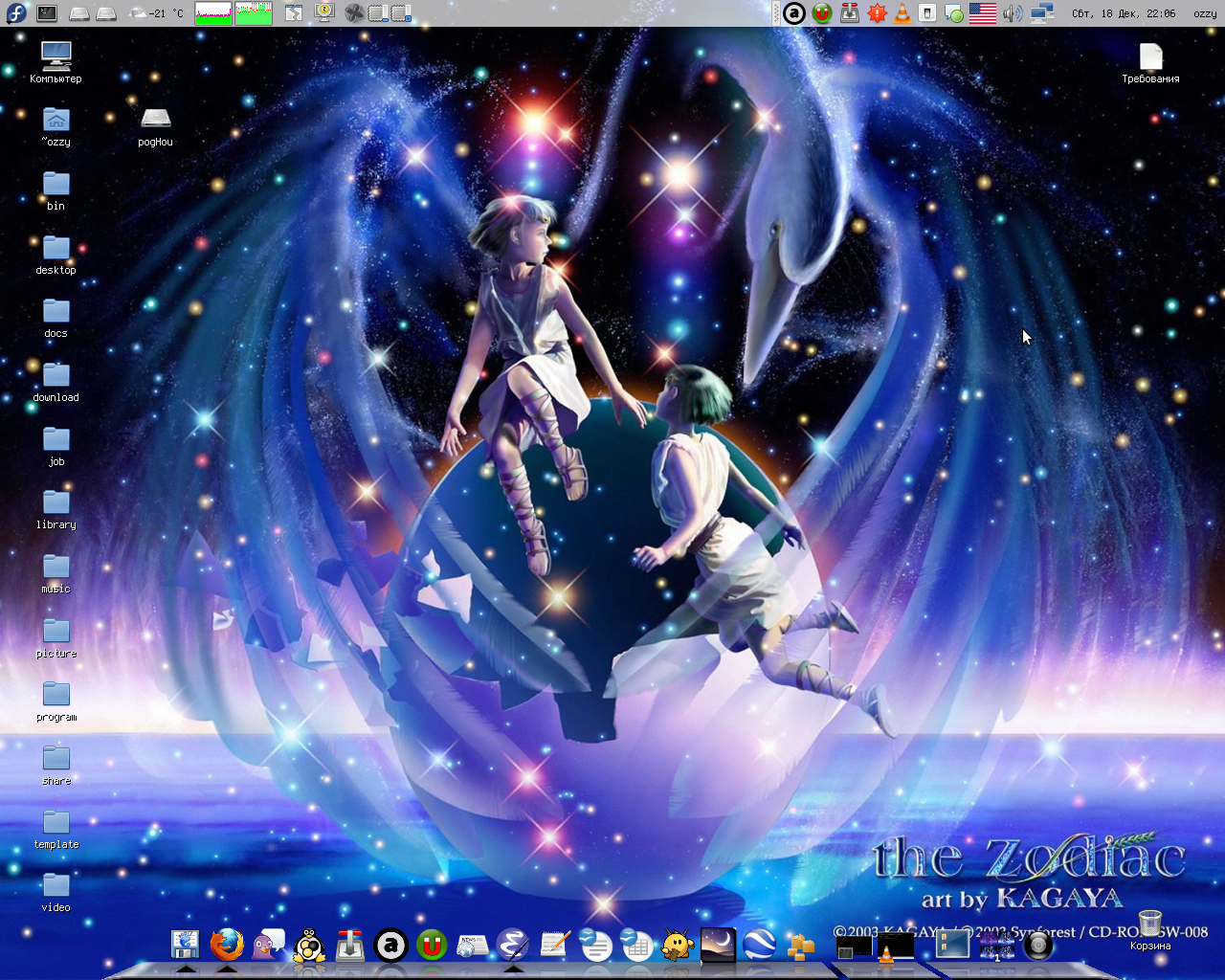Open the stacked boxes package dock icon
The height and width of the screenshot is (980, 1225).
point(800,947)
